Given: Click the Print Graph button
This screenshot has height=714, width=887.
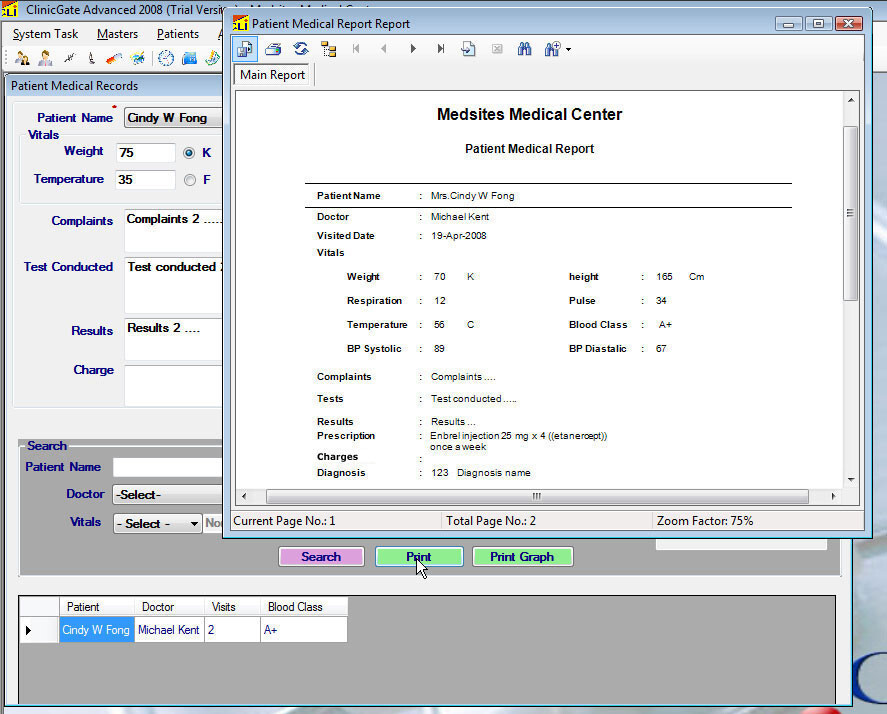Looking at the screenshot, I should coord(522,557).
